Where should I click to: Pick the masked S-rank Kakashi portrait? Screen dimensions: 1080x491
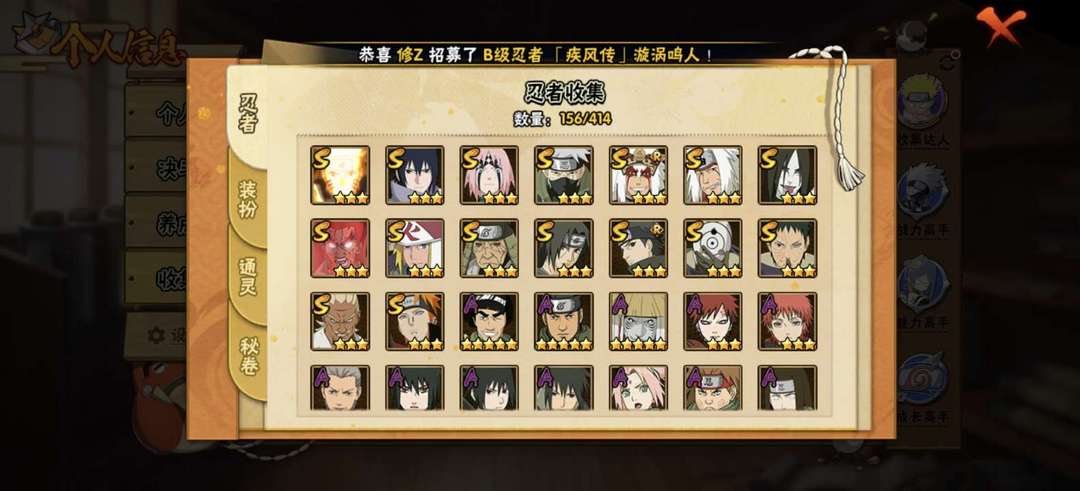click(563, 175)
